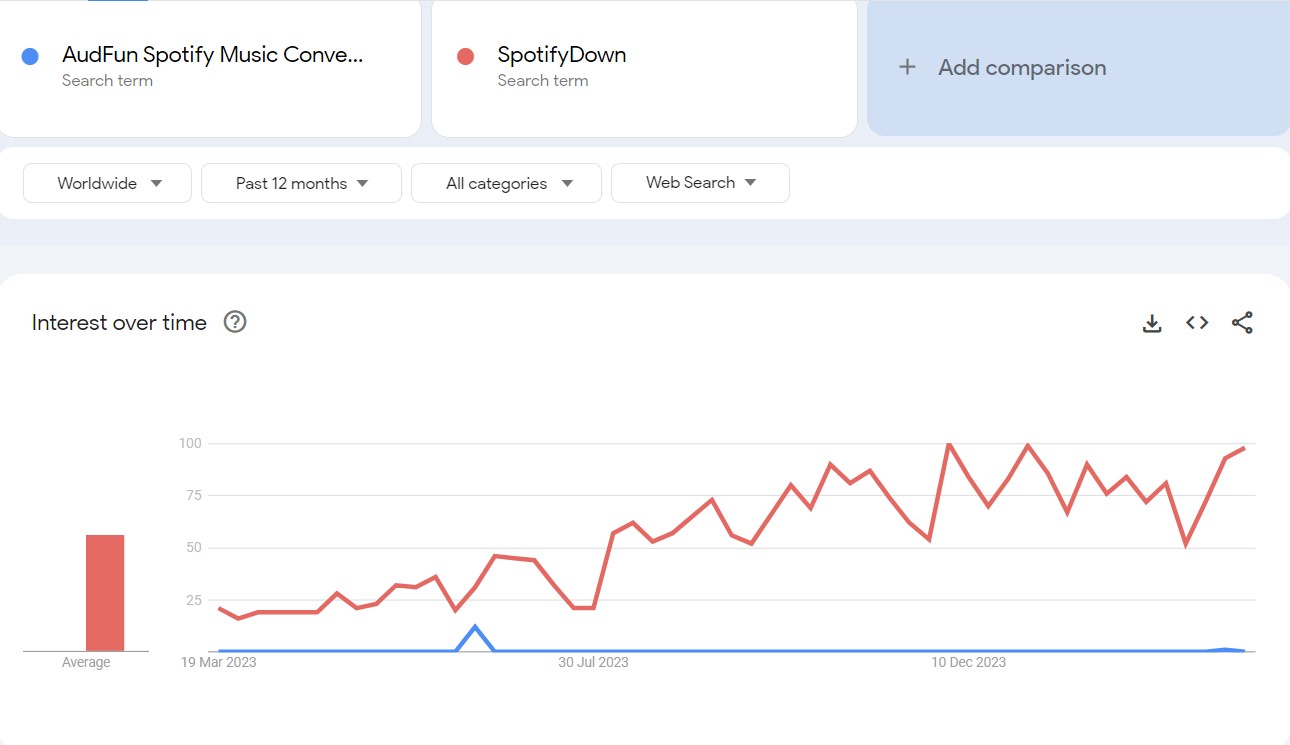This screenshot has width=1290, height=745.
Task: Click the Interest over time heading
Action: click(119, 322)
